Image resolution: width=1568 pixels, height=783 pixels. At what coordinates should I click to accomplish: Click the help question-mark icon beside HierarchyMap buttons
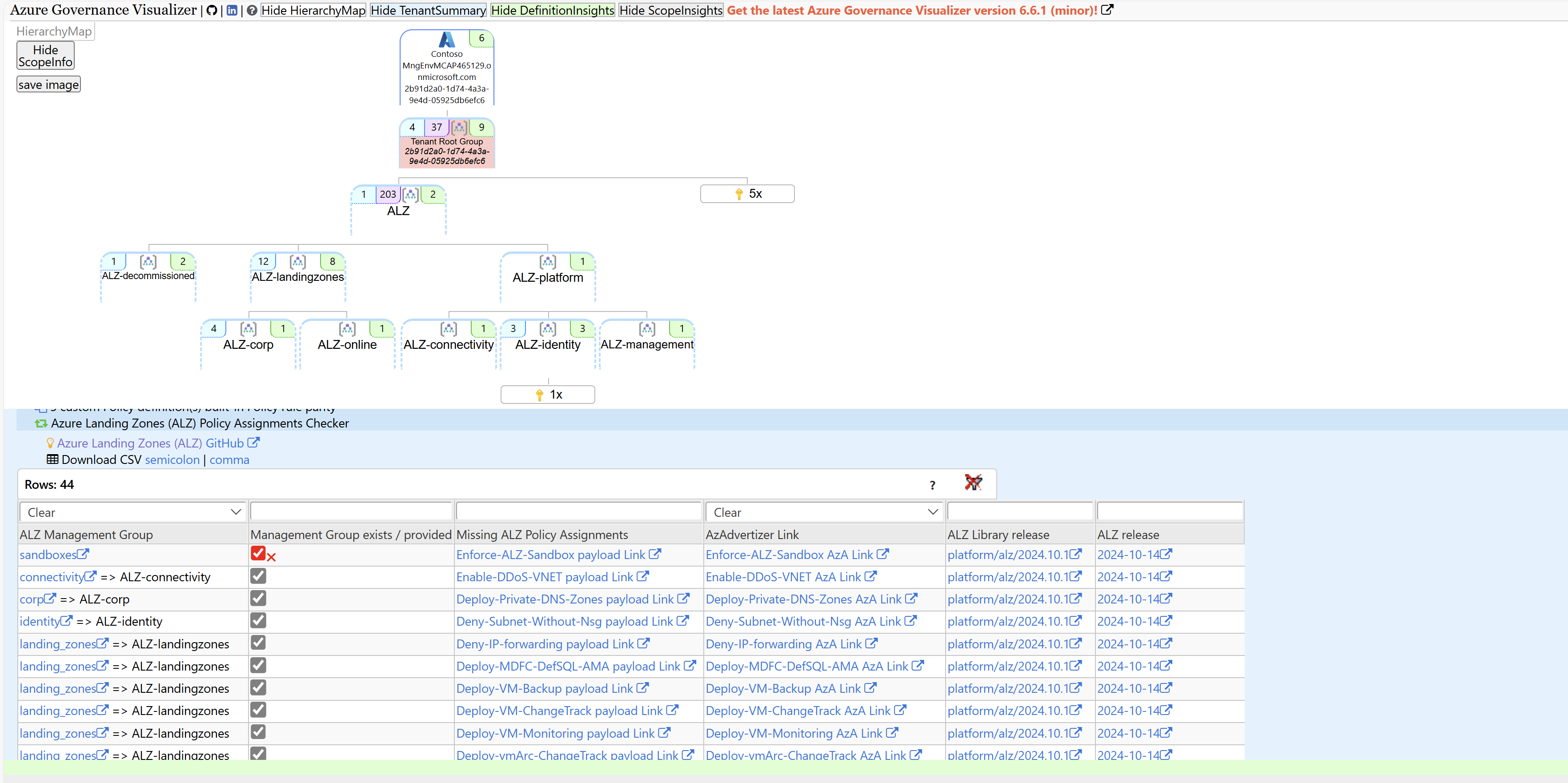251,10
